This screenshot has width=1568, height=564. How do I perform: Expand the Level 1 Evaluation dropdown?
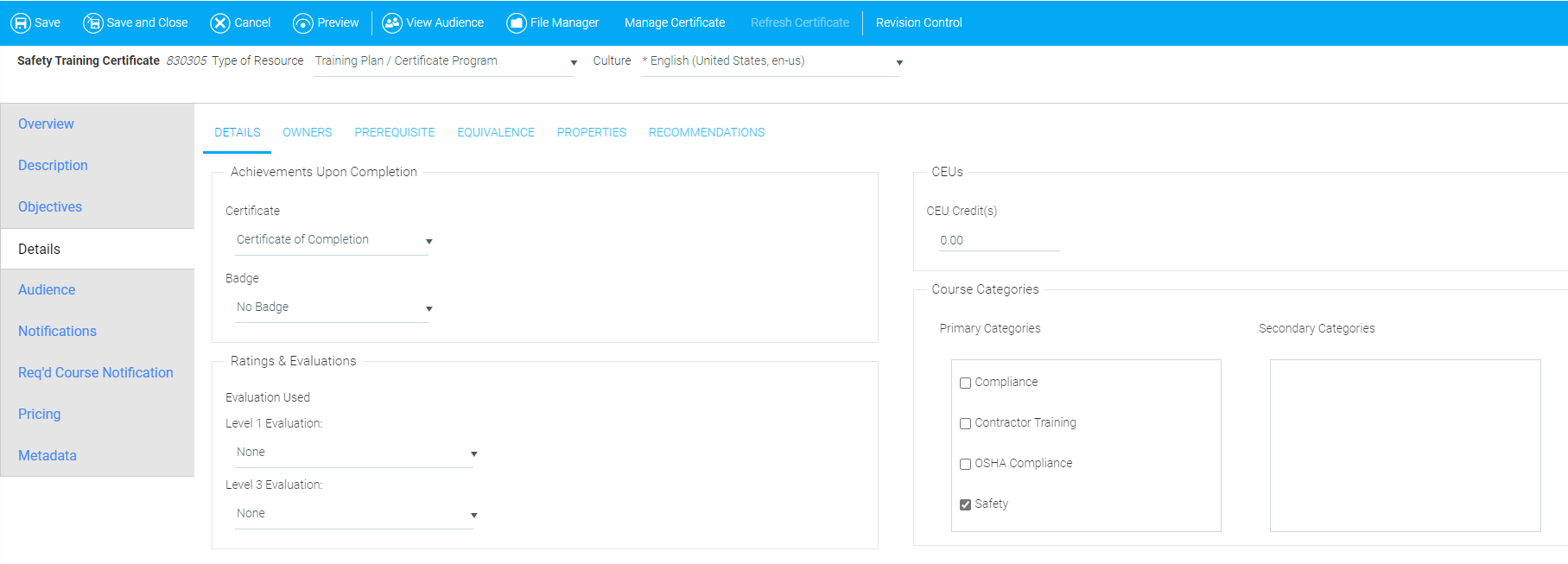354,453
